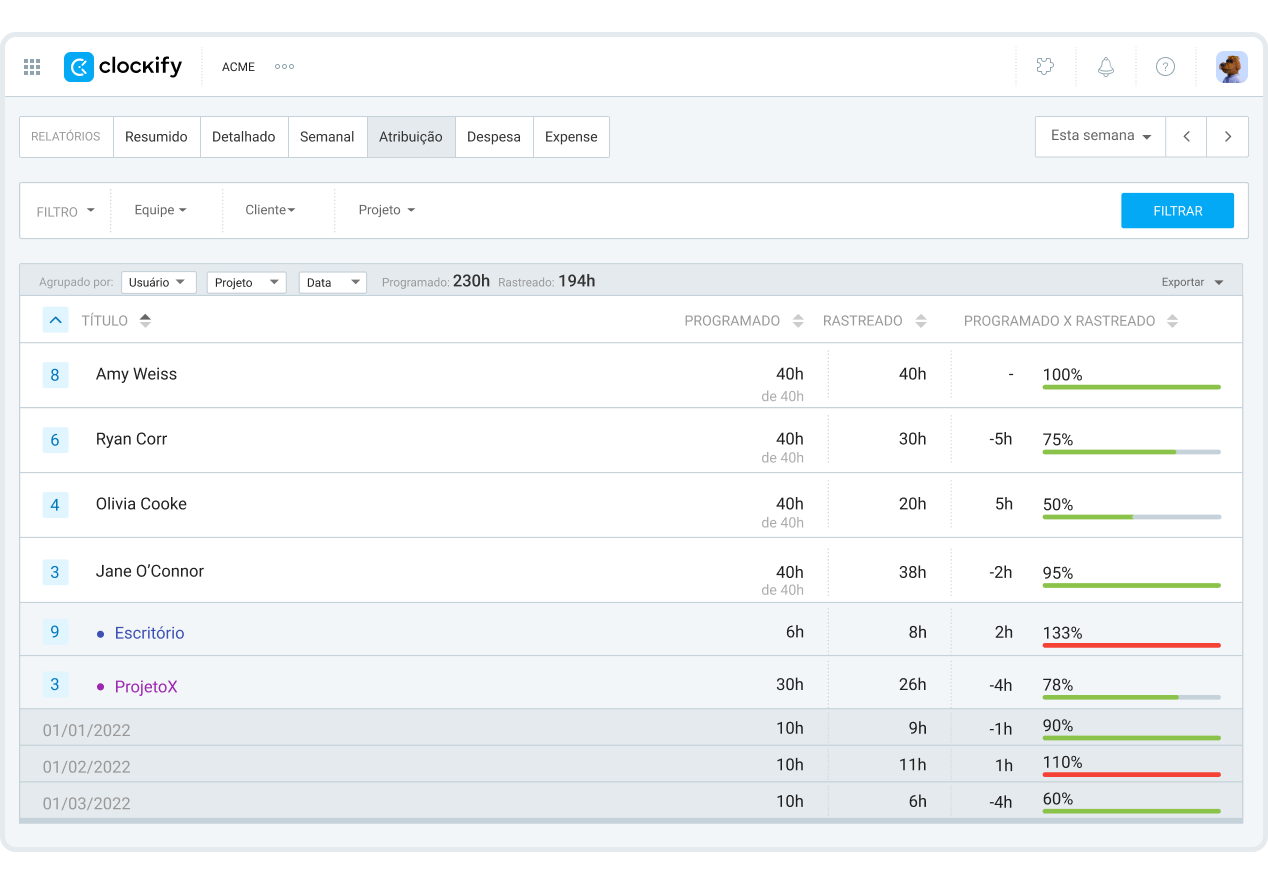Image resolution: width=1268 pixels, height=884 pixels.
Task: Toggle Ryan Corr row with badge 6
Action: coord(55,440)
